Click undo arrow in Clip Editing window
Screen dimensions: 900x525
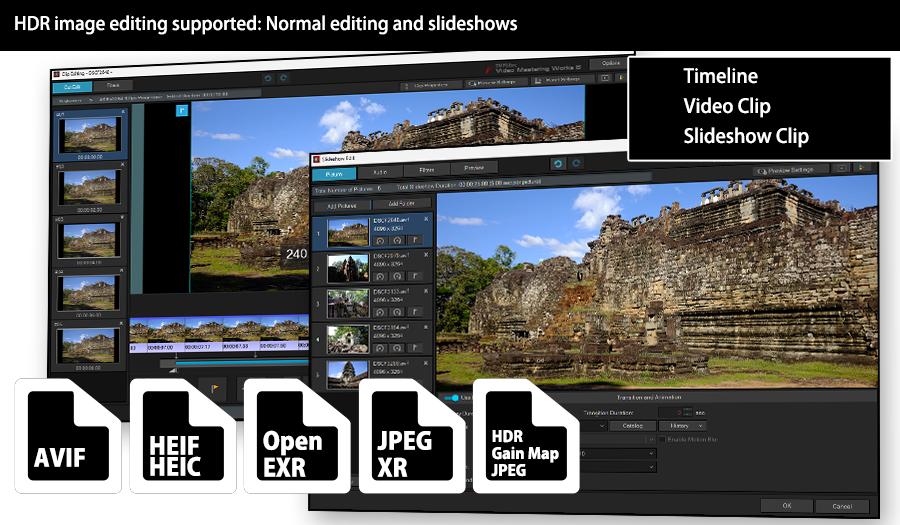(267, 78)
